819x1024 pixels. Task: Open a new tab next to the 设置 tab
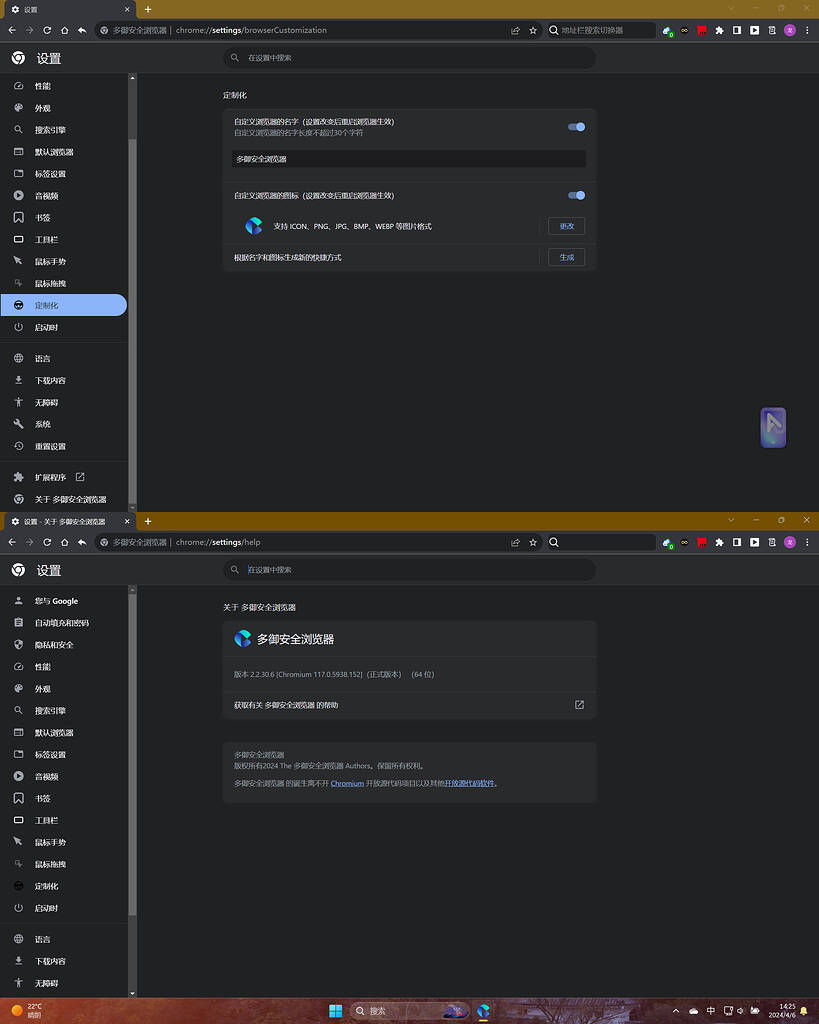click(148, 9)
